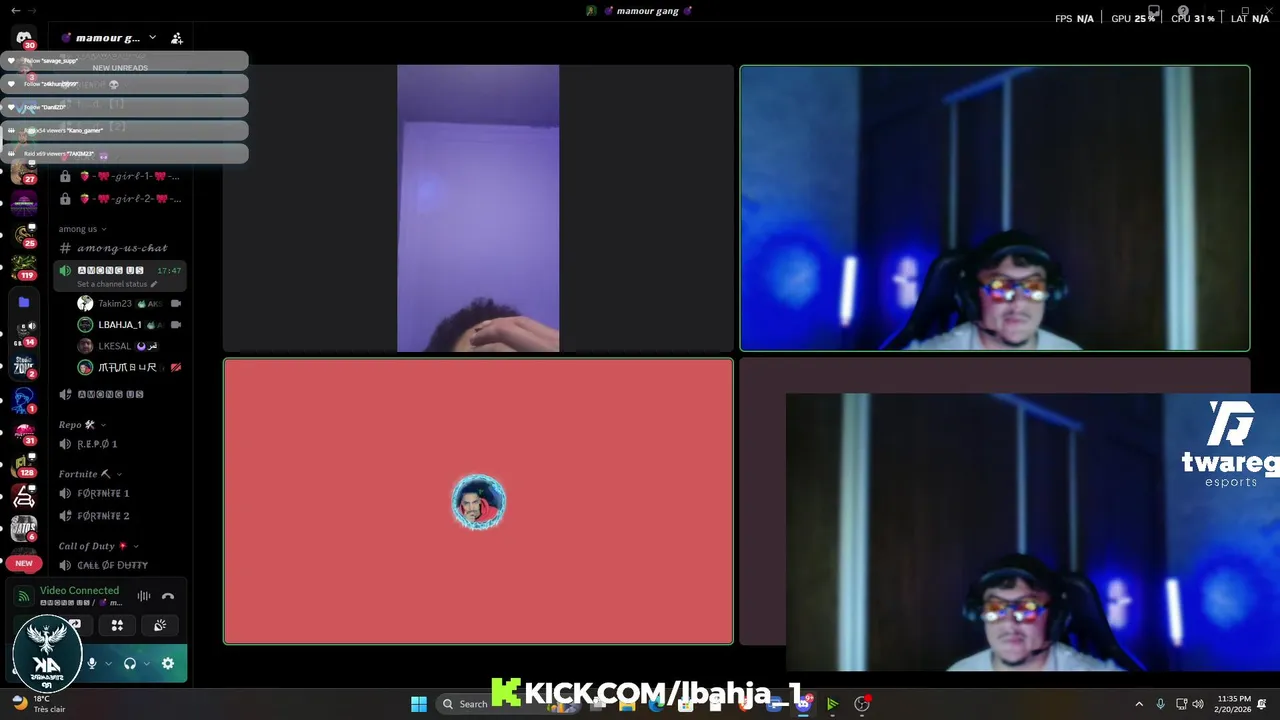
Task: Collapse the Repo category
Action: pos(82,425)
